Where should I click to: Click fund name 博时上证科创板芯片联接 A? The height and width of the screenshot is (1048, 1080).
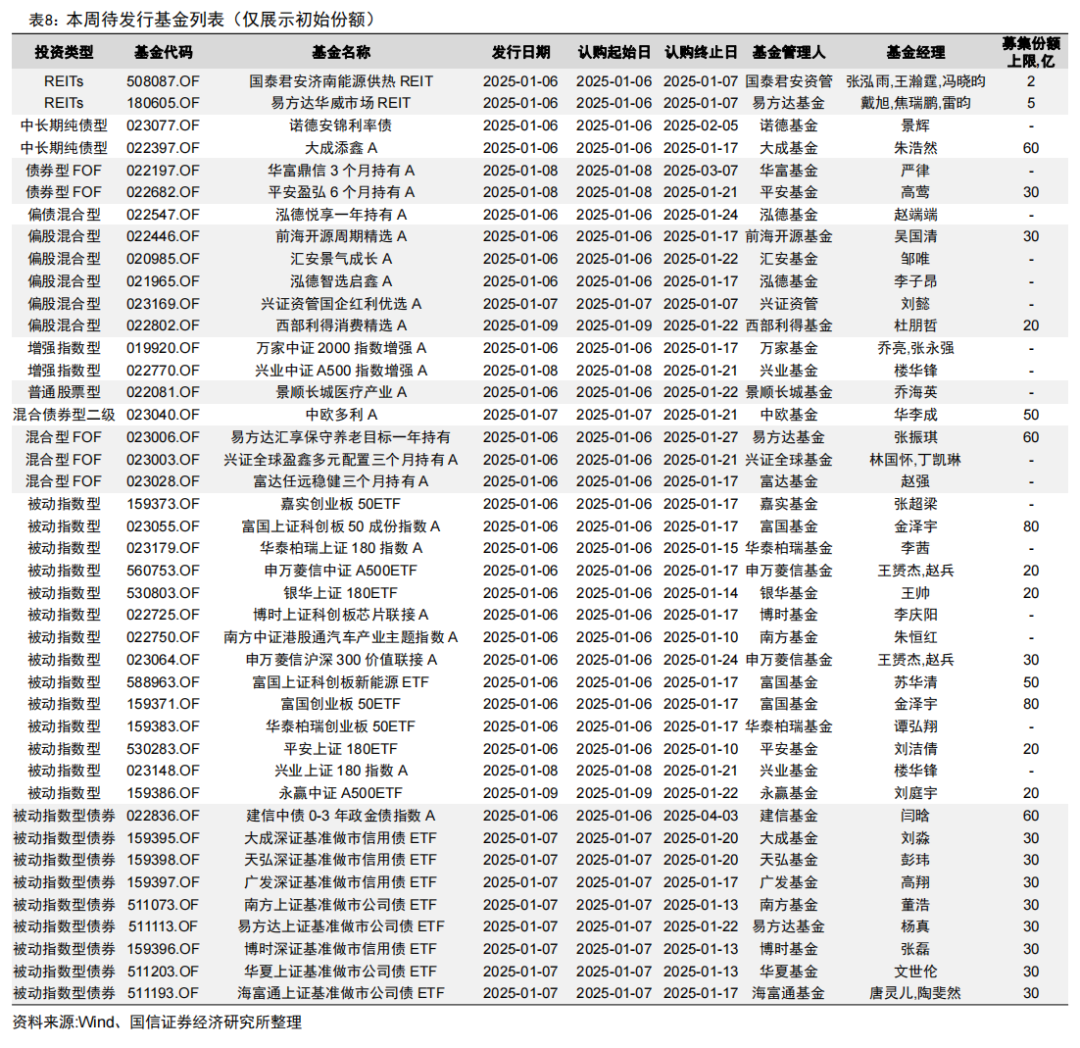click(x=341, y=615)
